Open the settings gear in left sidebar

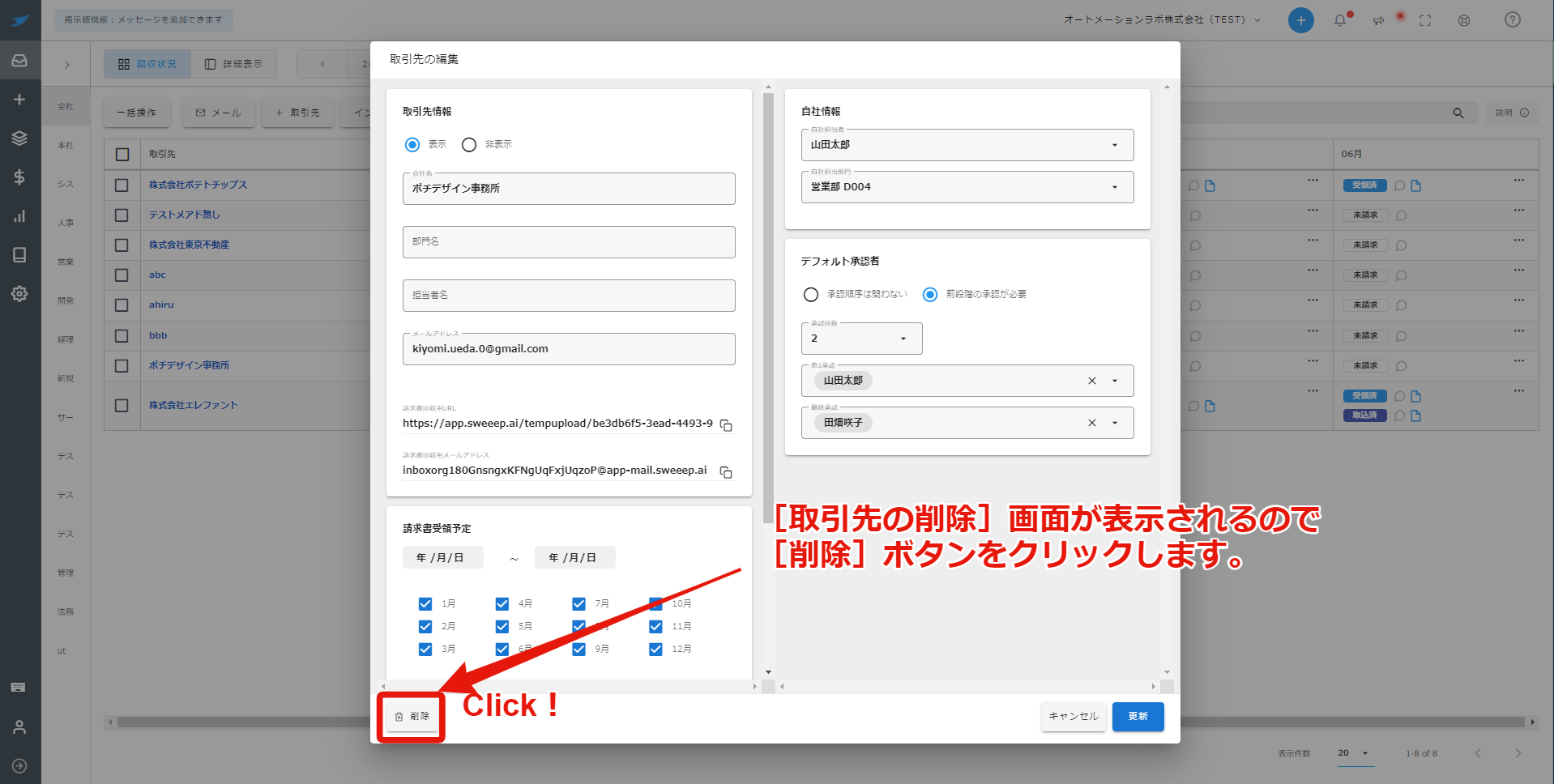19,293
